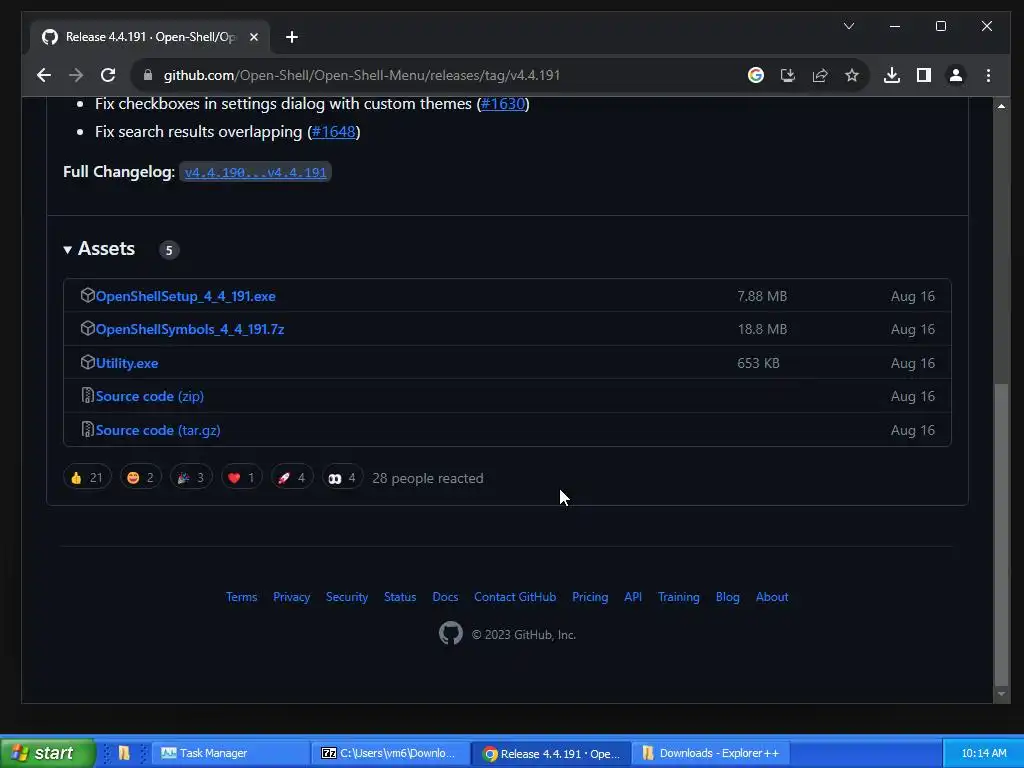Click the 10:14 AM clock
The width and height of the screenshot is (1024, 768).
pyautogui.click(x=984, y=753)
